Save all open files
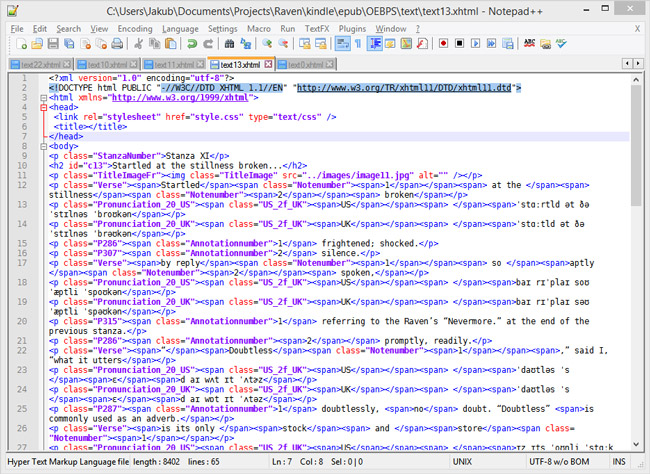Screen dimensions: 650x474 [x=69, y=44]
